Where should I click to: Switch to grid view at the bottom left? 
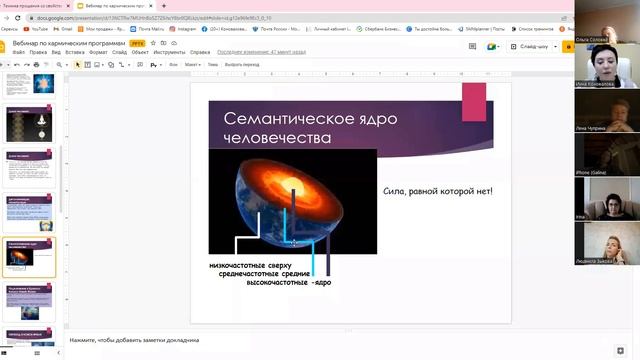(37, 353)
